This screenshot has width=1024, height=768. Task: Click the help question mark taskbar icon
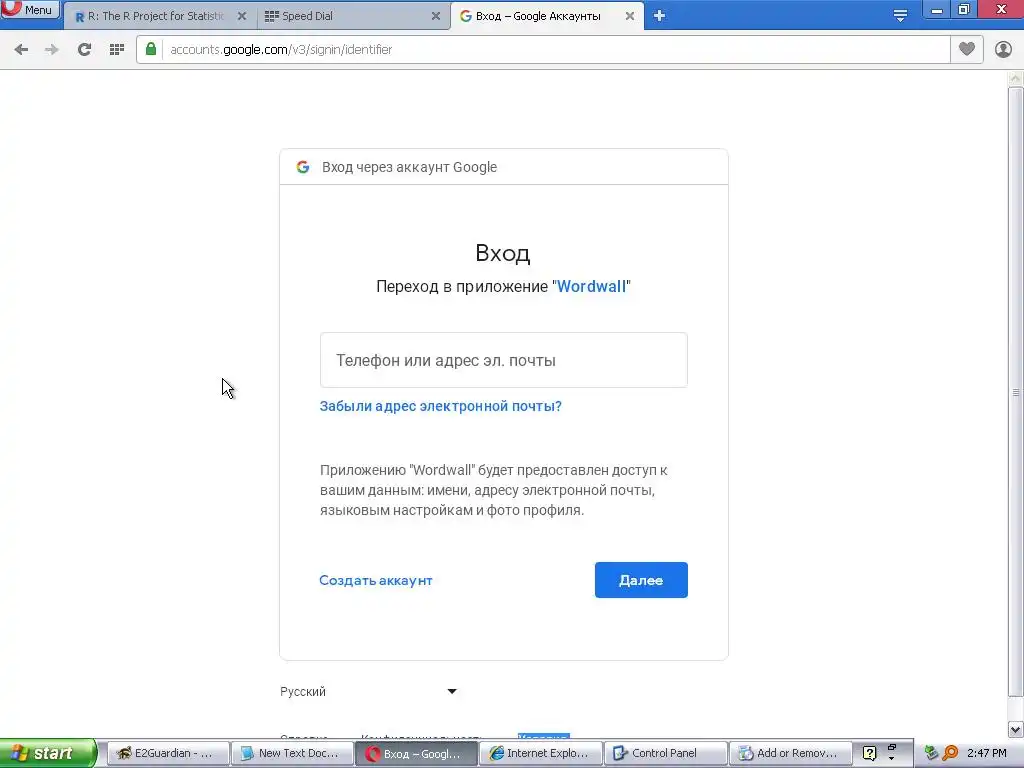[x=869, y=754]
